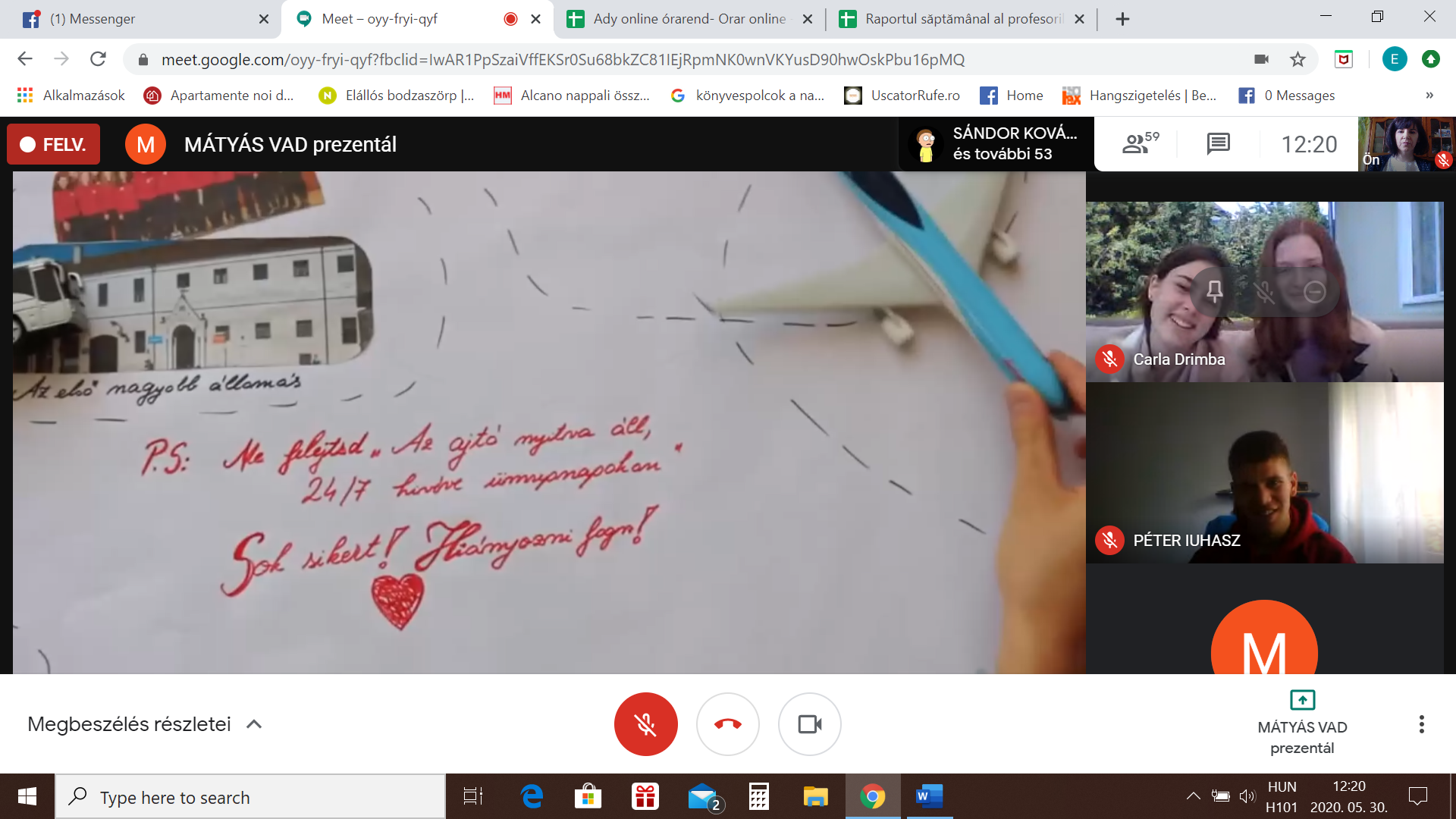Toggle the camera on or off
The width and height of the screenshot is (1456, 819).
[809, 724]
